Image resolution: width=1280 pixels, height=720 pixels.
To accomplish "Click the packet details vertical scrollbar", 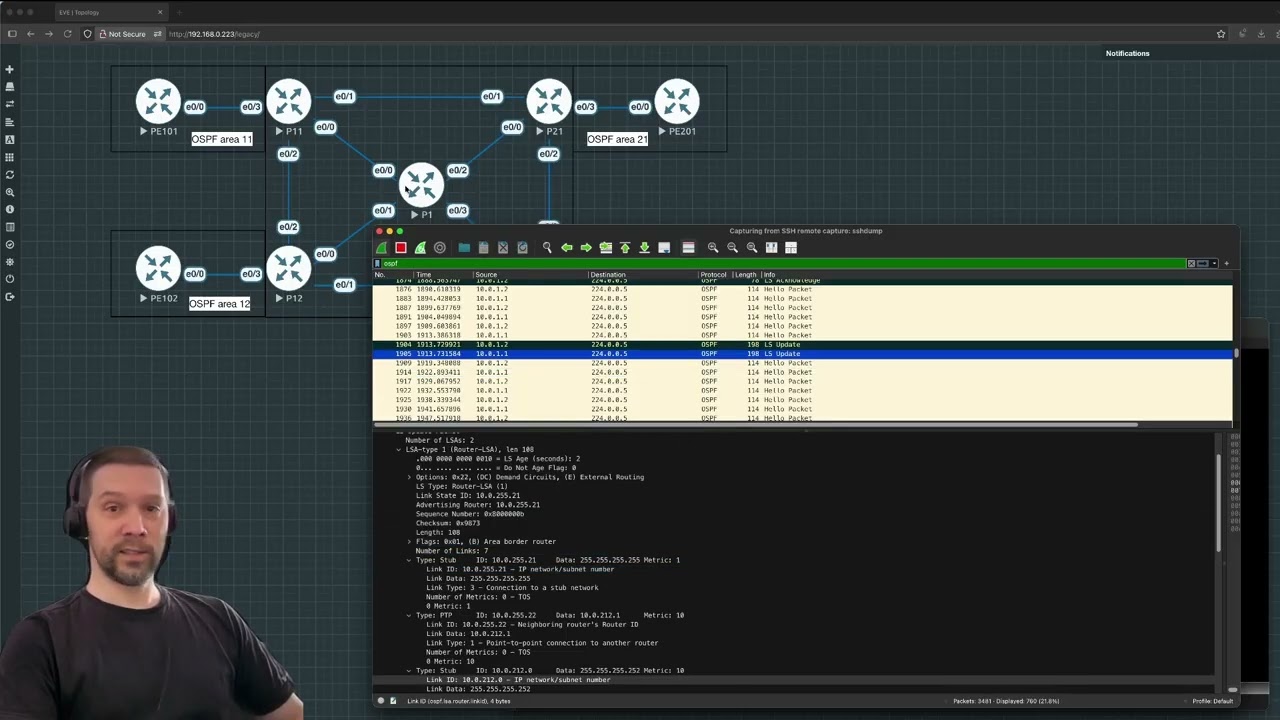I will pos(1218,503).
